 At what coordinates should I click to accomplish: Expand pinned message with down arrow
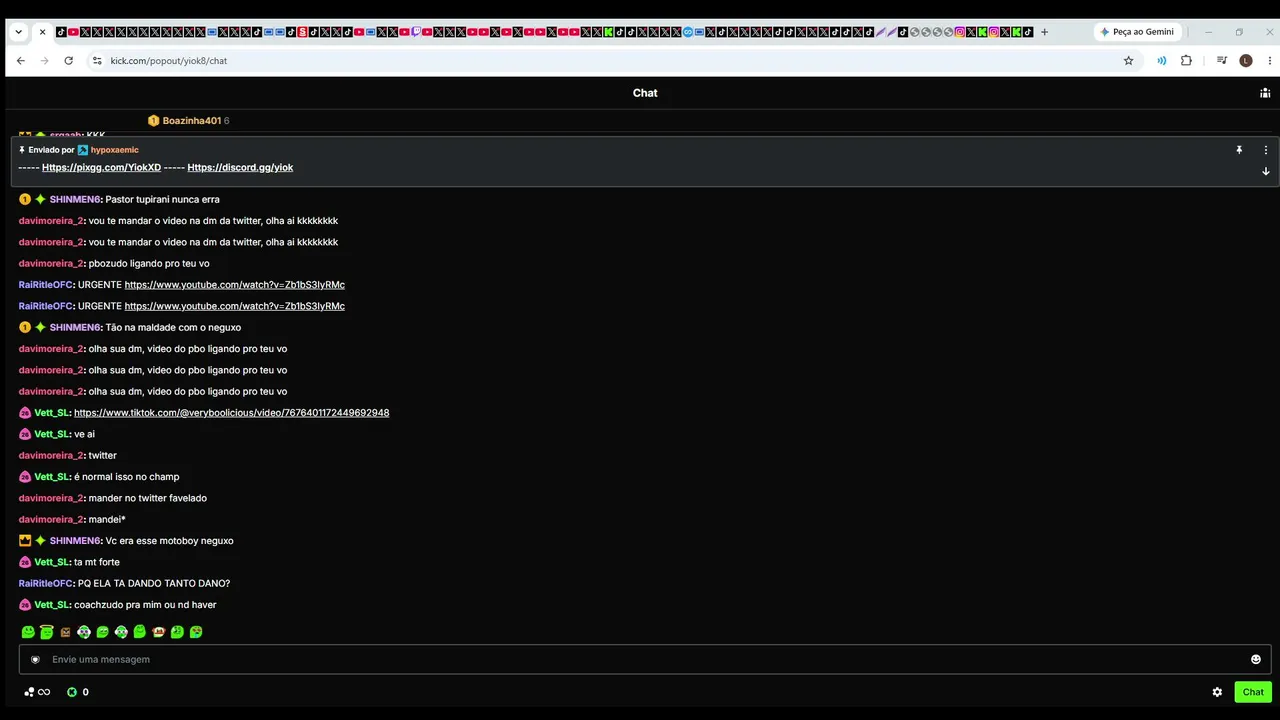pyautogui.click(x=1265, y=171)
